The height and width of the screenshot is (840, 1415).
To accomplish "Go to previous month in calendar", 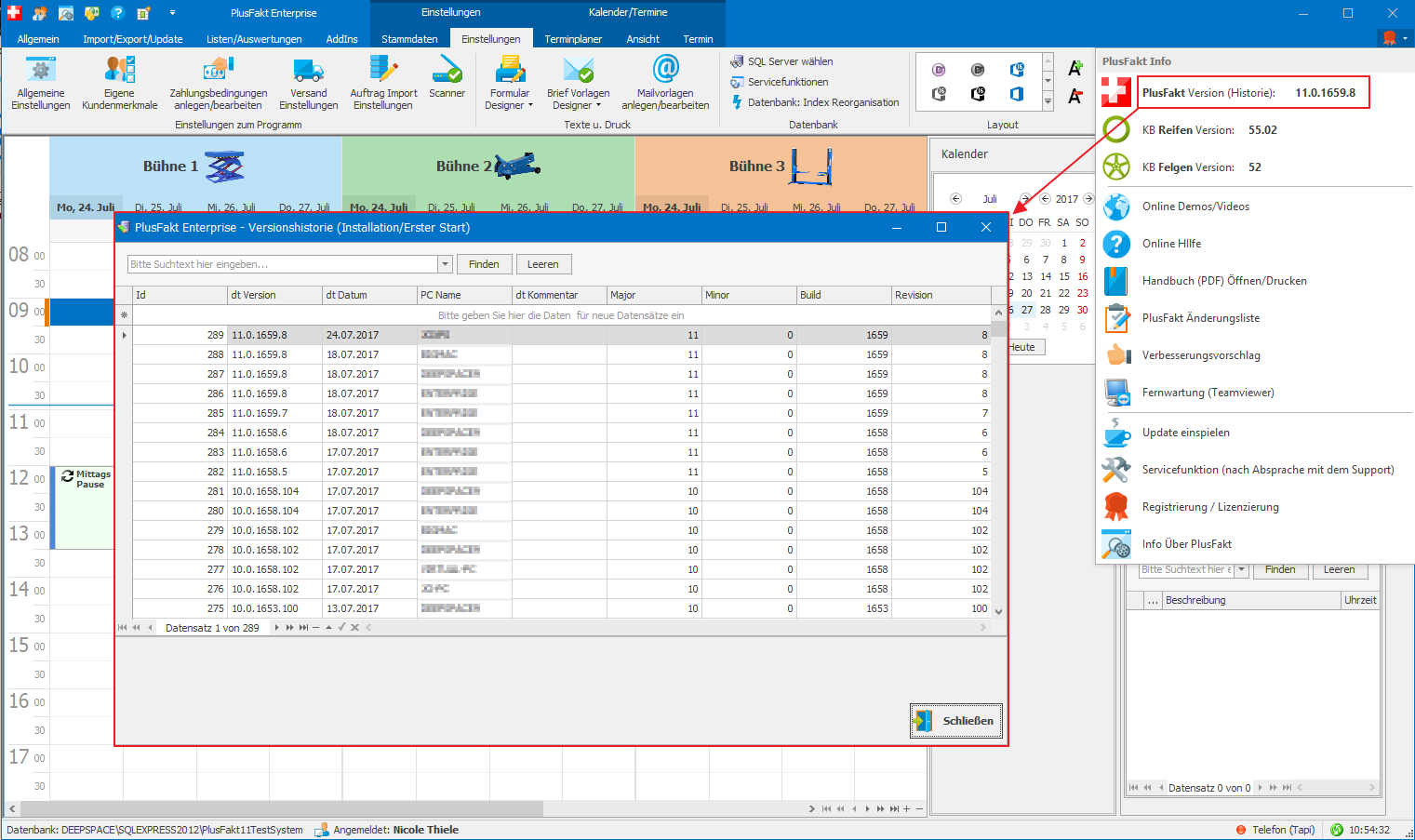I will [x=955, y=199].
